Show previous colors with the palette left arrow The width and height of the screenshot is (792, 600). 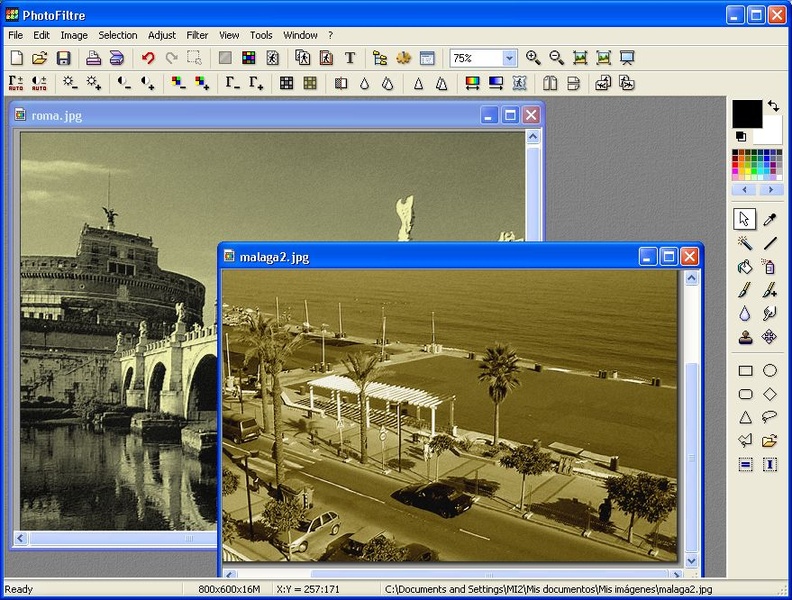(x=744, y=189)
